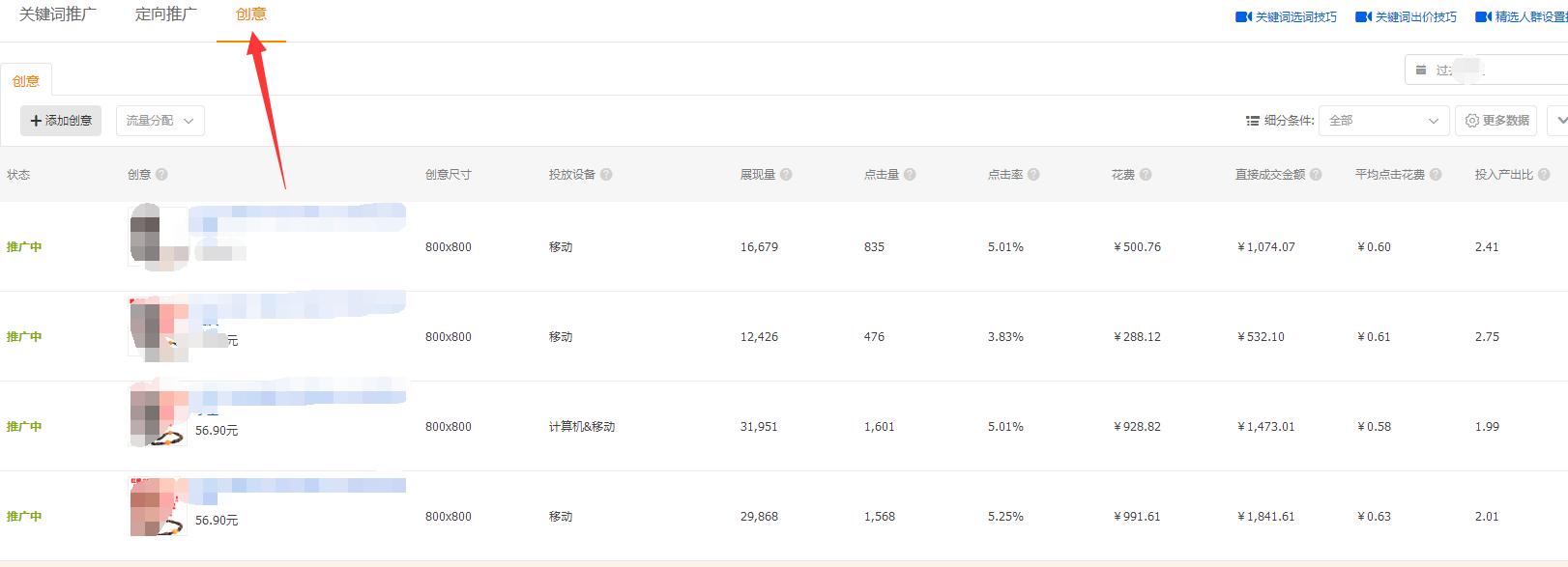1568x567 pixels.
Task: Open the help icon next to 投入产出比 header
Action: pyautogui.click(x=1542, y=174)
